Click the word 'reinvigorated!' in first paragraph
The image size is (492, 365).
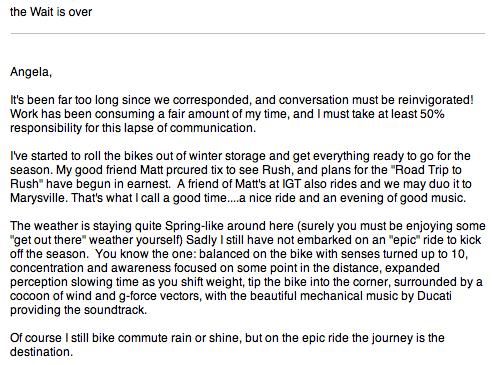tap(436, 100)
